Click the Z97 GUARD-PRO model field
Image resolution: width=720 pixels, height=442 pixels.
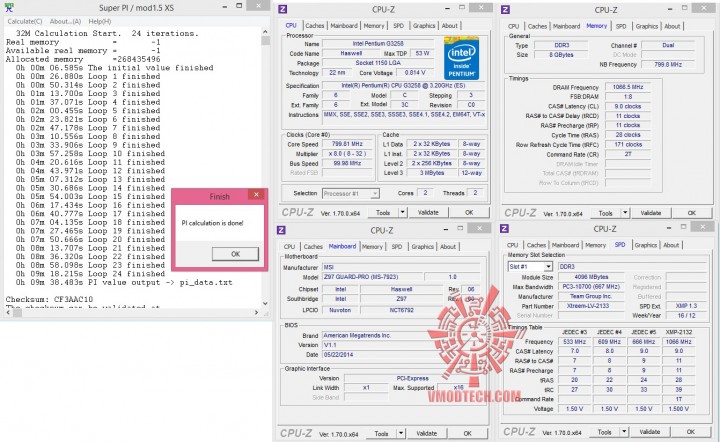(x=371, y=277)
